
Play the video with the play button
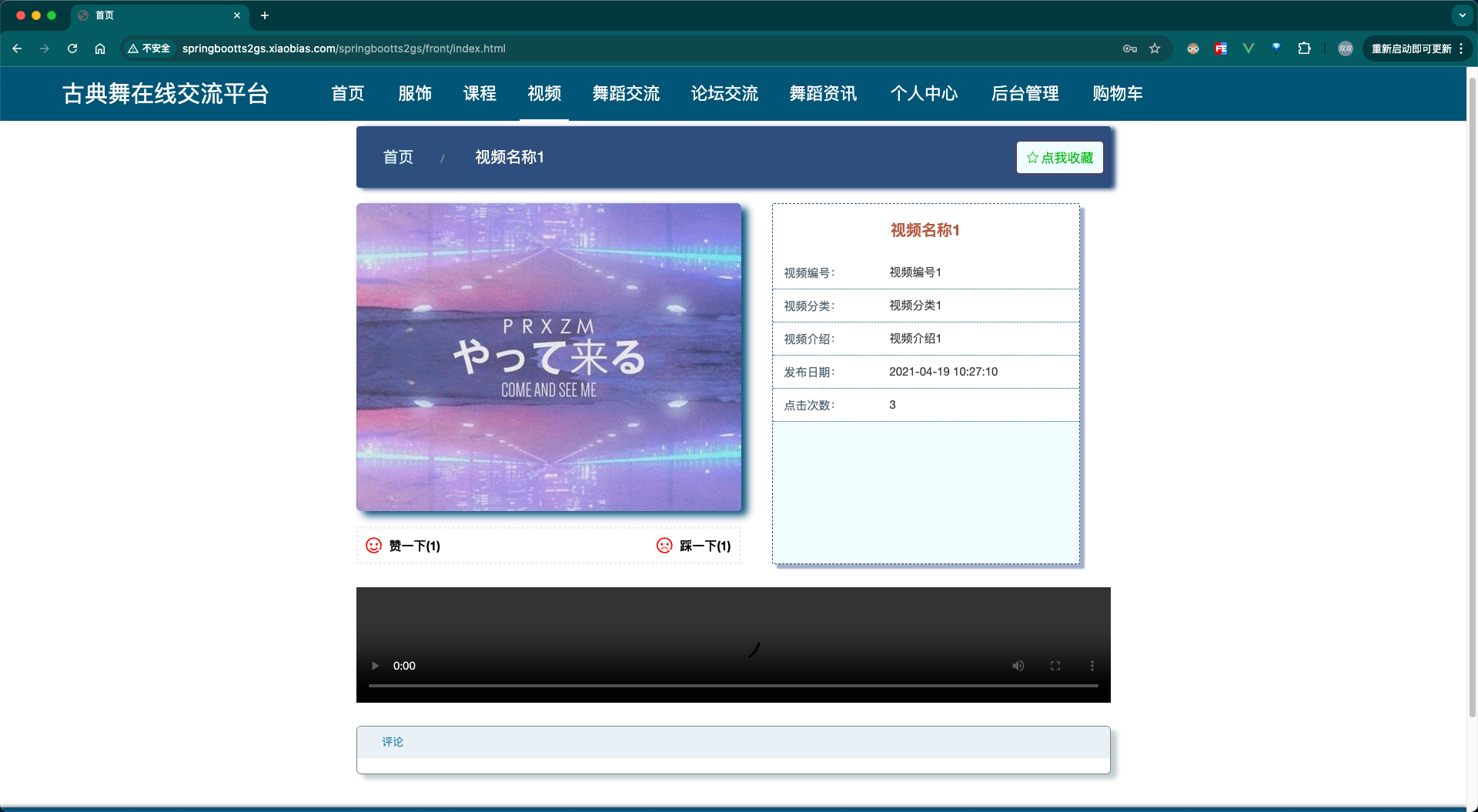tap(375, 666)
